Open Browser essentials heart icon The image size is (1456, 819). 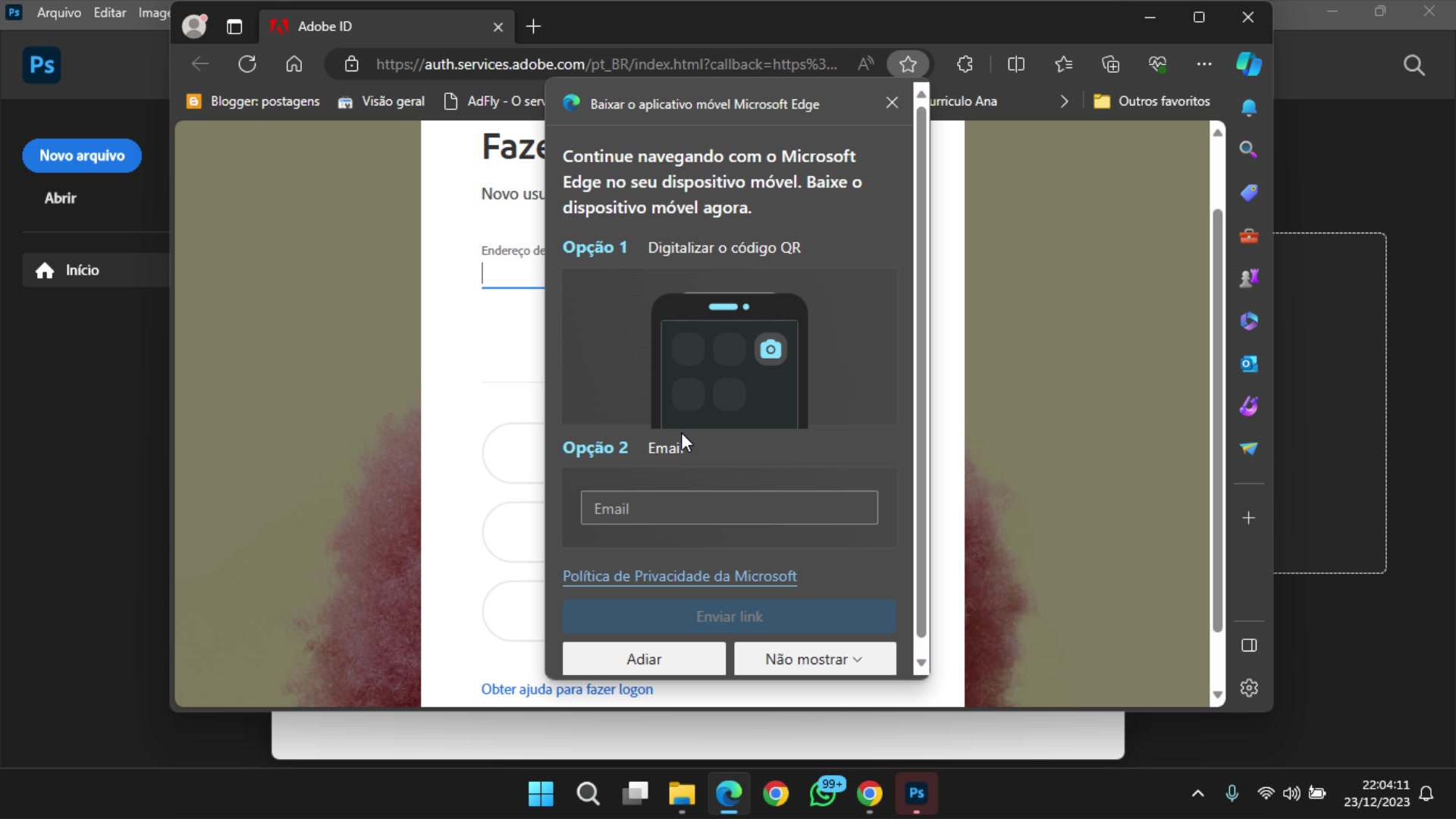click(x=1157, y=64)
